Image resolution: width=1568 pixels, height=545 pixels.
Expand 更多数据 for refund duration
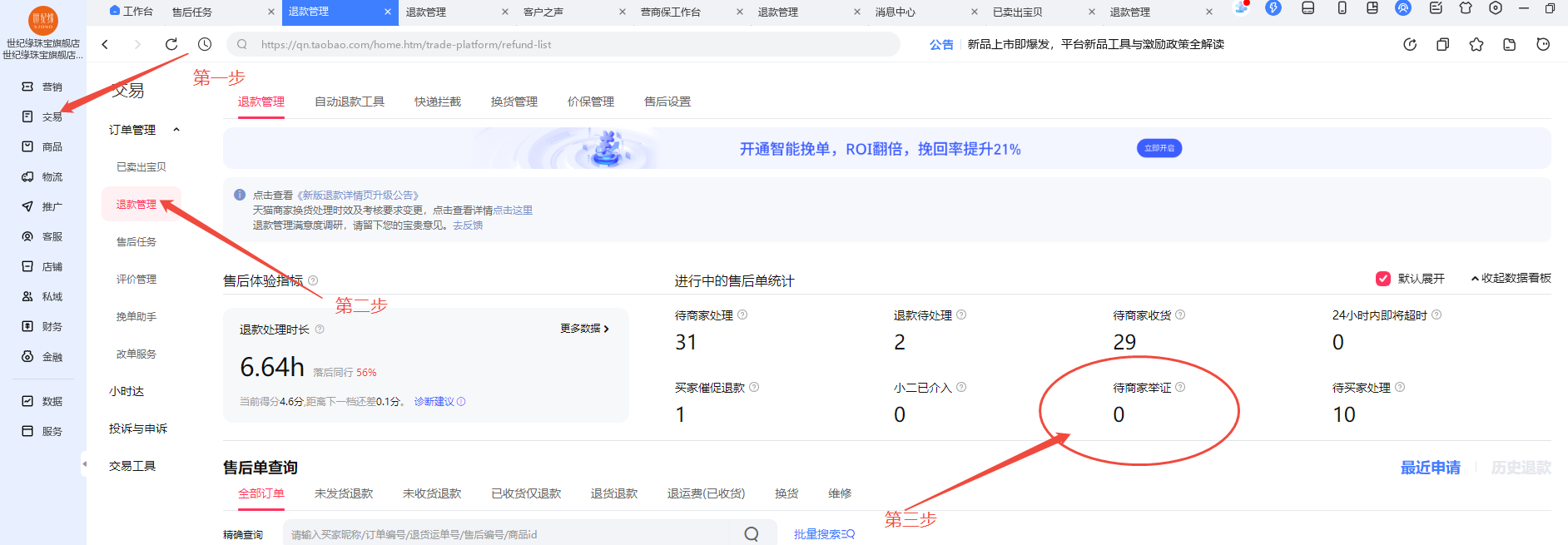(x=584, y=329)
